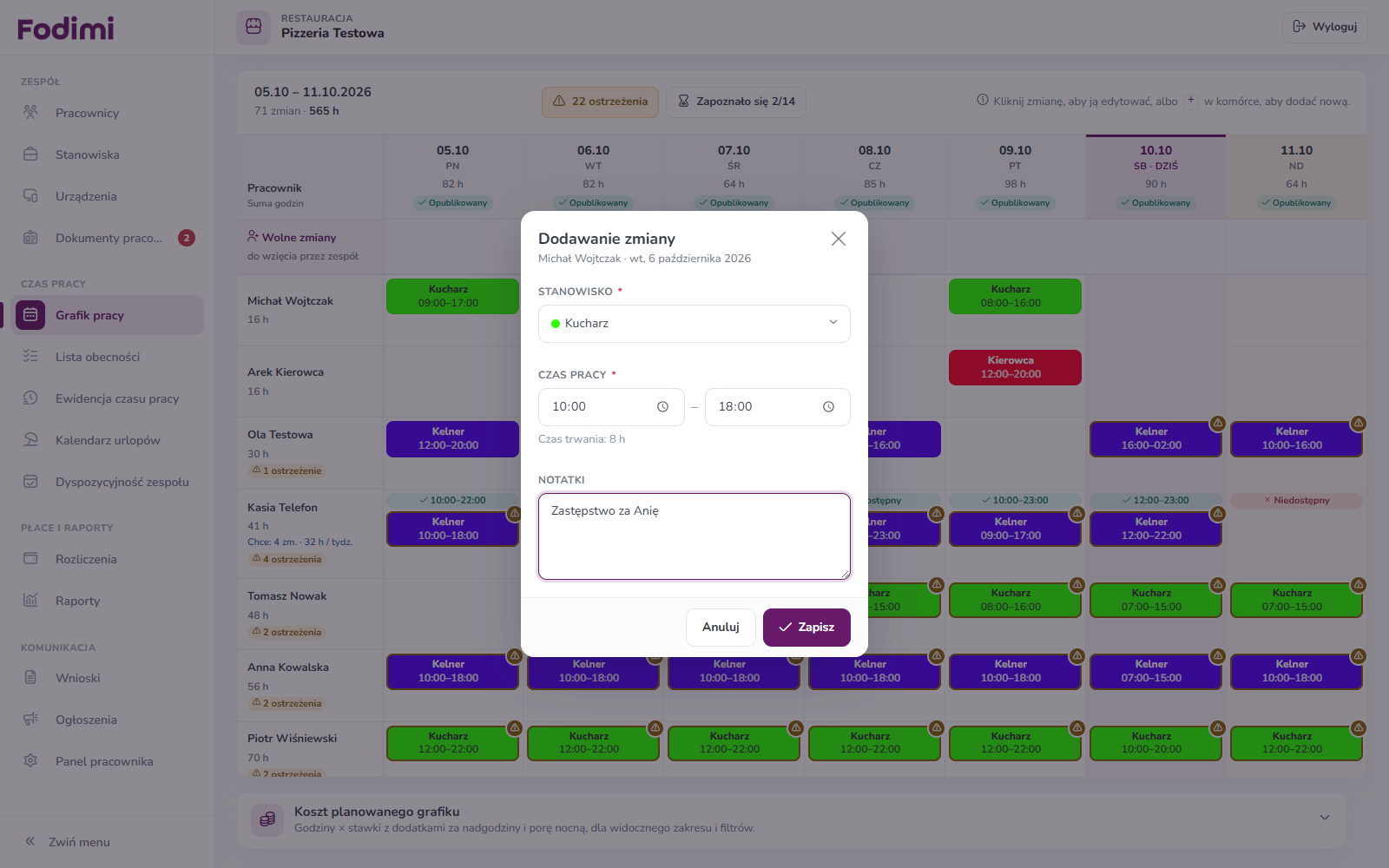Click the Grafik pracy calendar icon
1389x868 pixels.
(x=30, y=315)
